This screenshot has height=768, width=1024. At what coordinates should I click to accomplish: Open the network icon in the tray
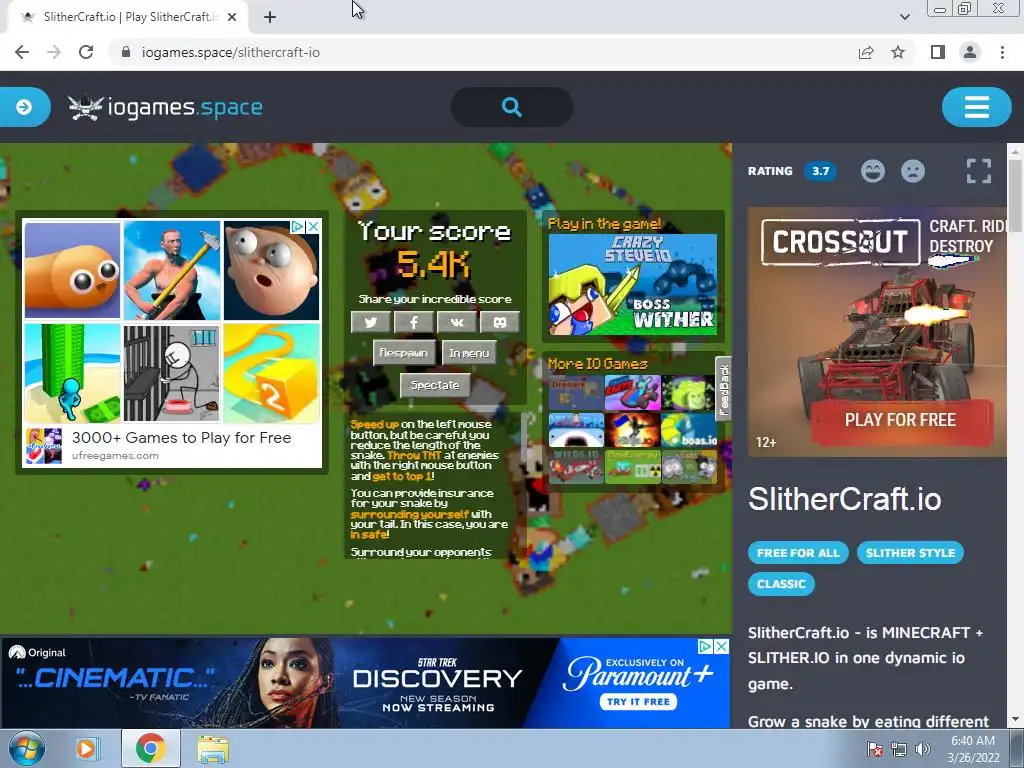click(899, 749)
